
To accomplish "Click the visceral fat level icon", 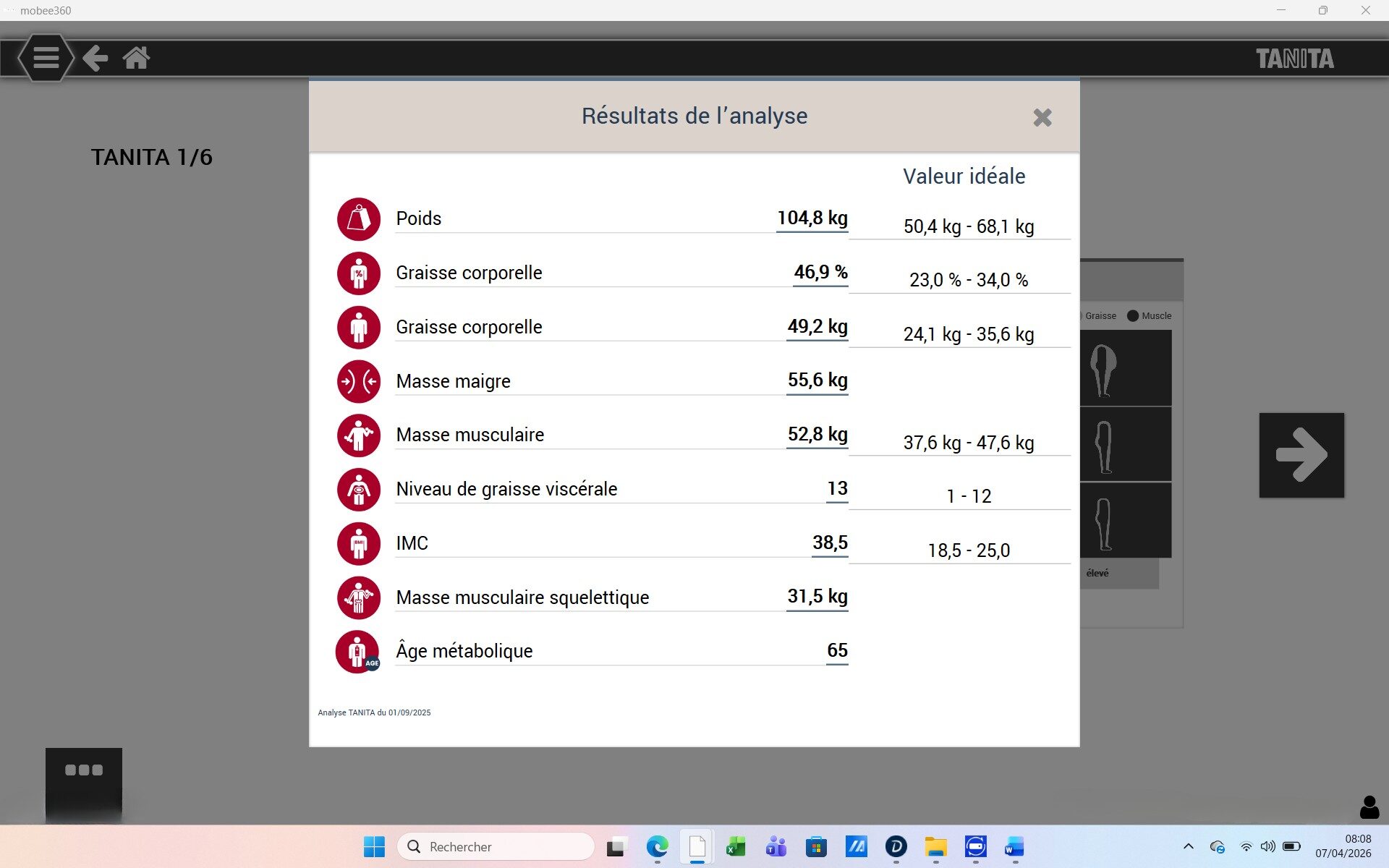I will coord(359,490).
